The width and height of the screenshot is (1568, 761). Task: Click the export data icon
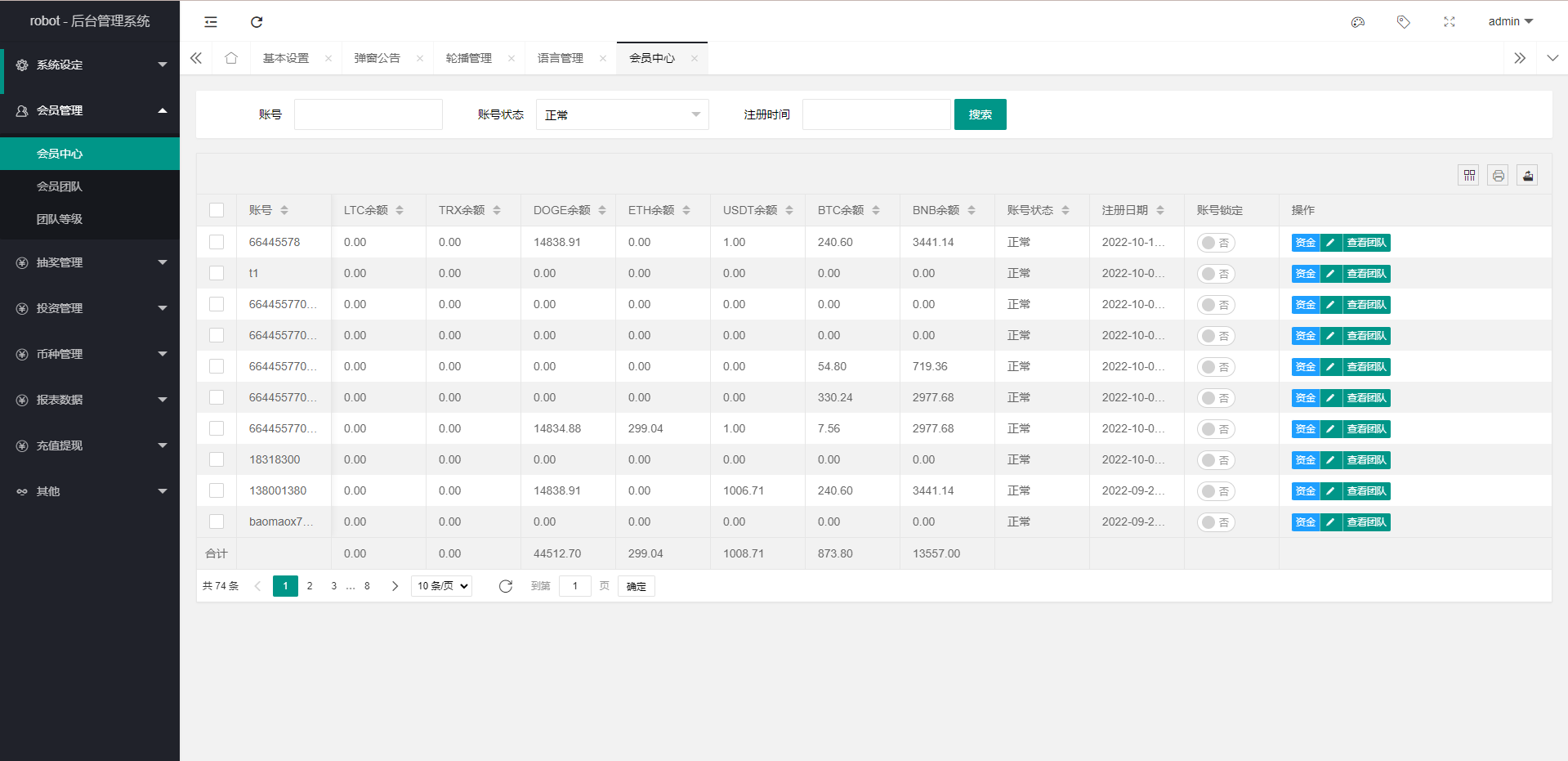(1527, 174)
